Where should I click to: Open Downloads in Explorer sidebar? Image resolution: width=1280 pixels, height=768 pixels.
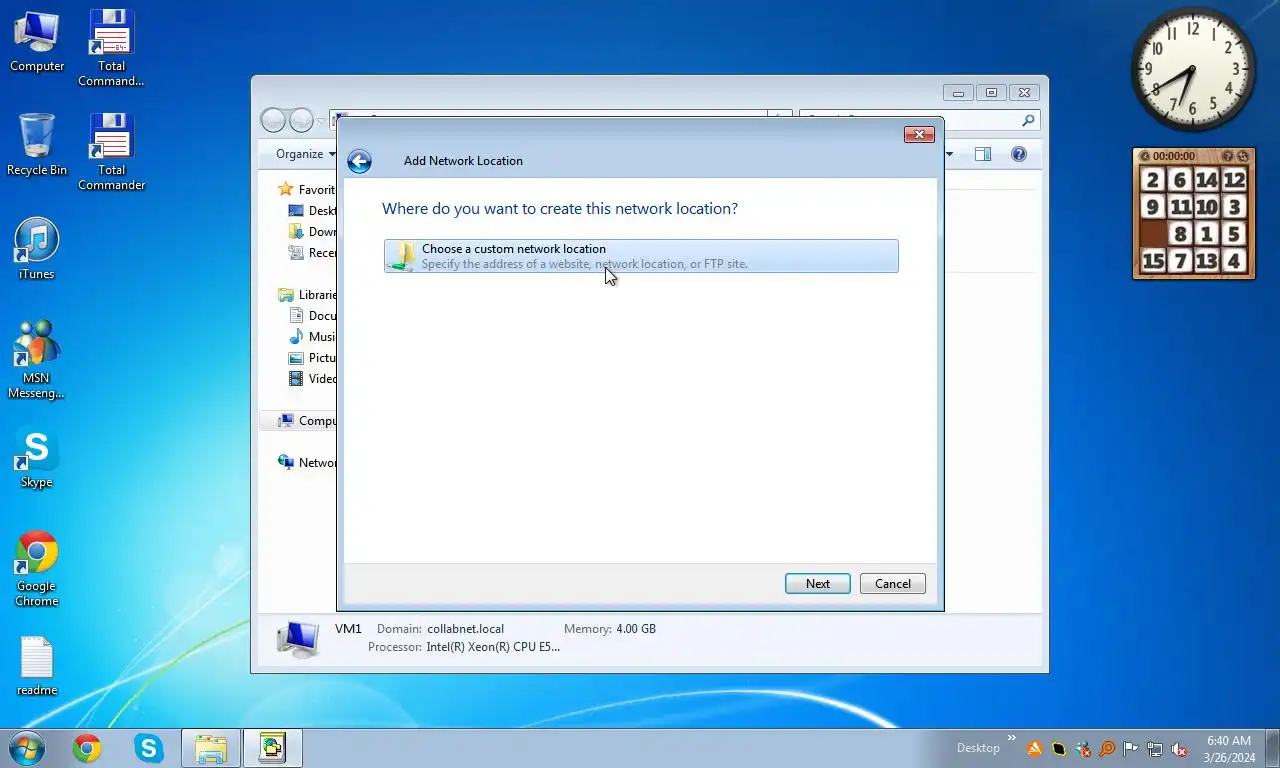click(x=312, y=232)
